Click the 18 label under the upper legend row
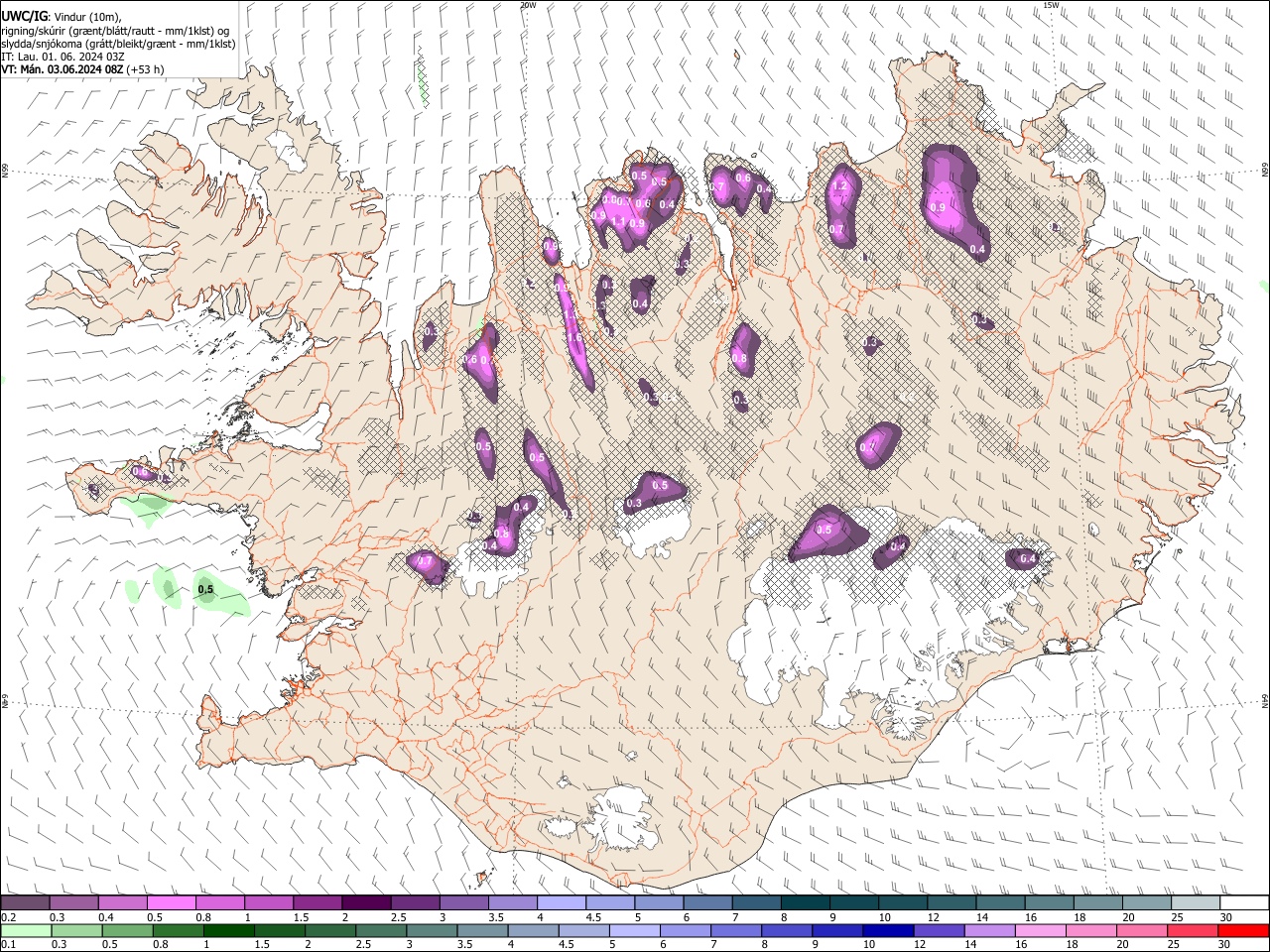 point(1079,917)
